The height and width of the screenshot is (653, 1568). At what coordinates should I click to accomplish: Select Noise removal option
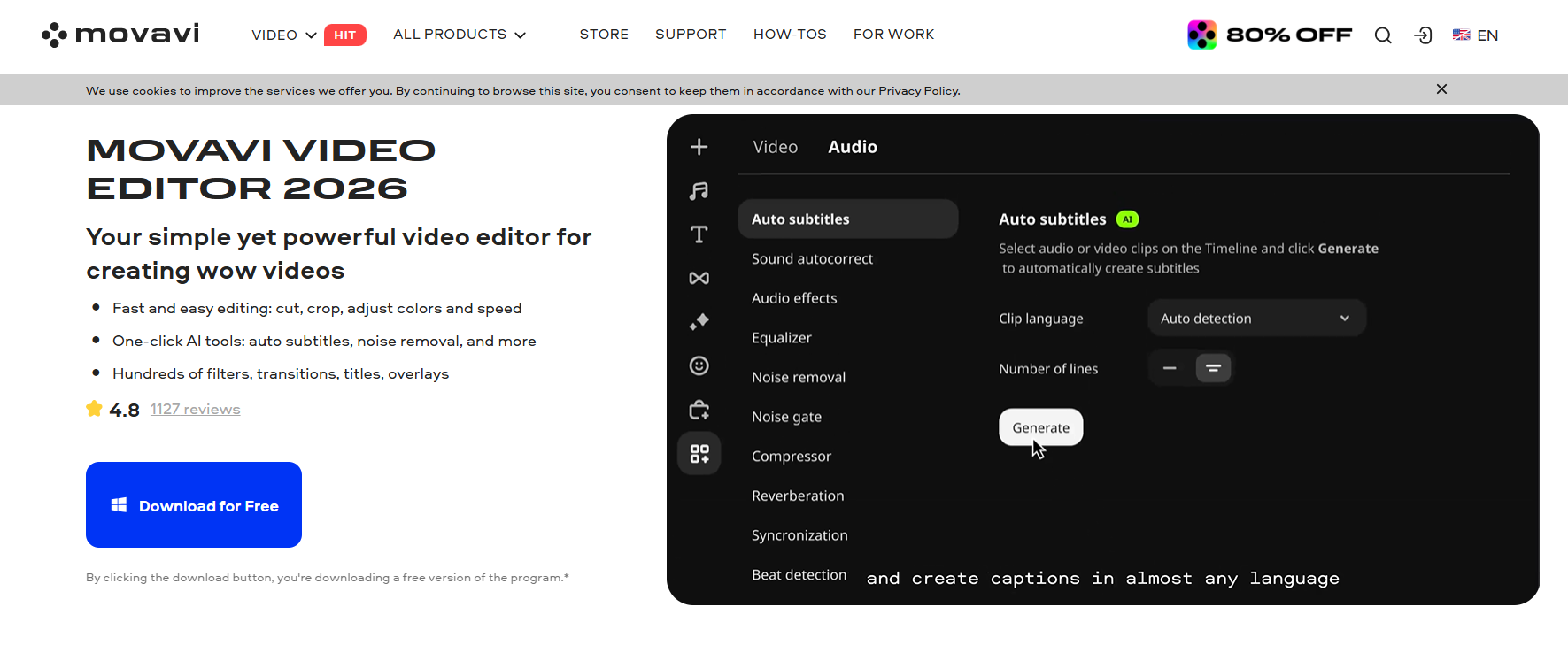tap(799, 377)
